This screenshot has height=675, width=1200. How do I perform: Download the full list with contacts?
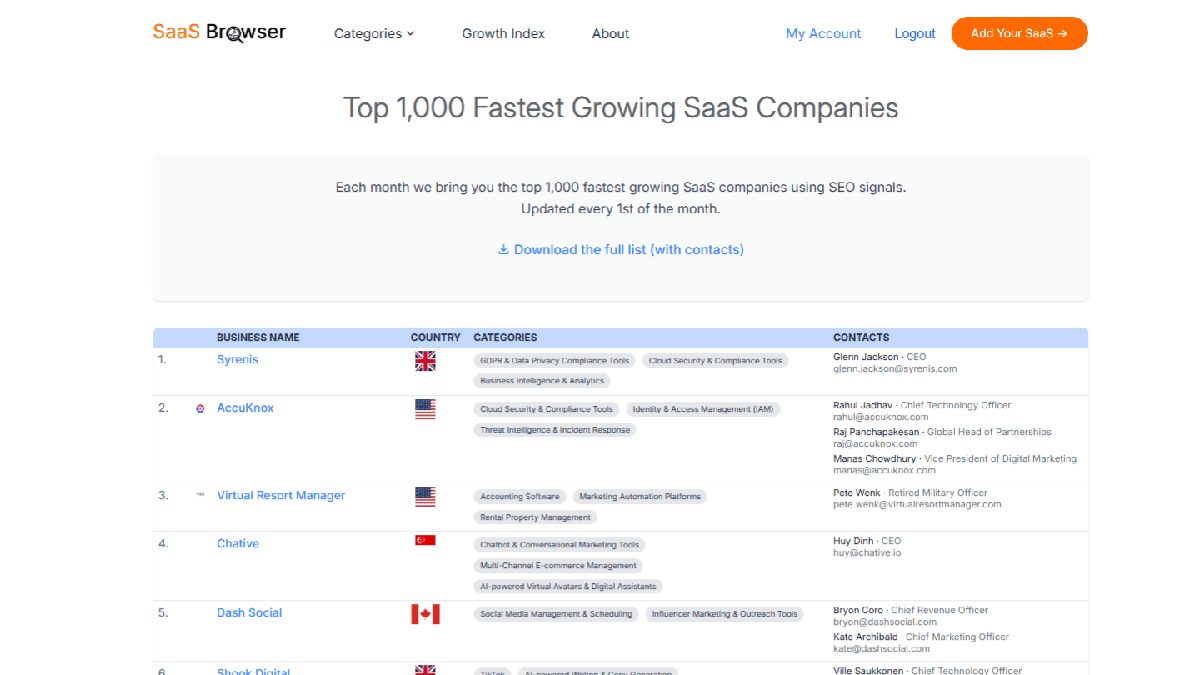pyautogui.click(x=620, y=249)
